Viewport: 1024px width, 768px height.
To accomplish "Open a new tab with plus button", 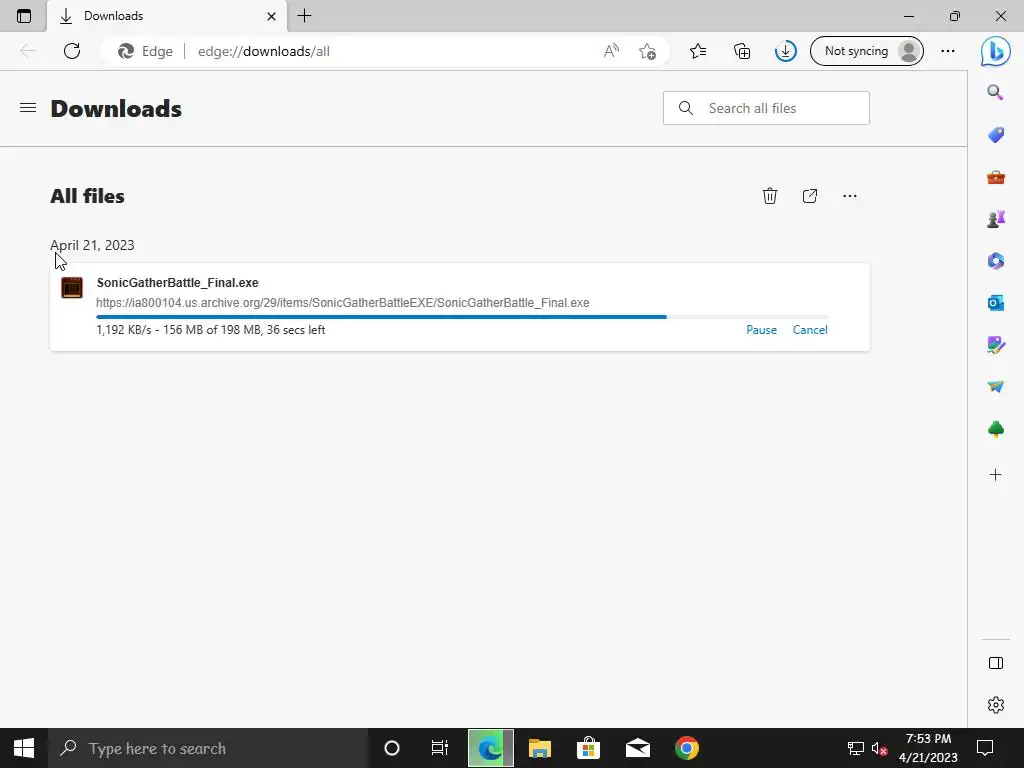I will 304,16.
